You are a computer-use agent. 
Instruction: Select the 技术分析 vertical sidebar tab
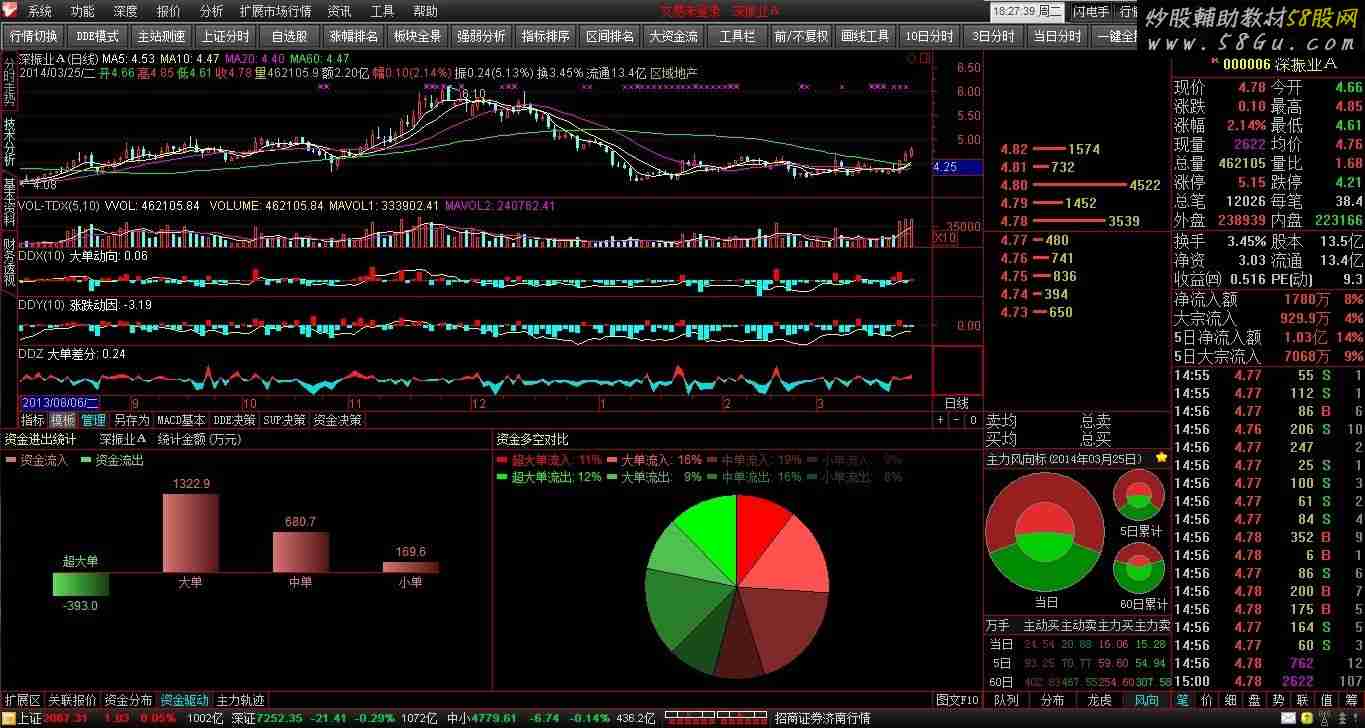9,142
